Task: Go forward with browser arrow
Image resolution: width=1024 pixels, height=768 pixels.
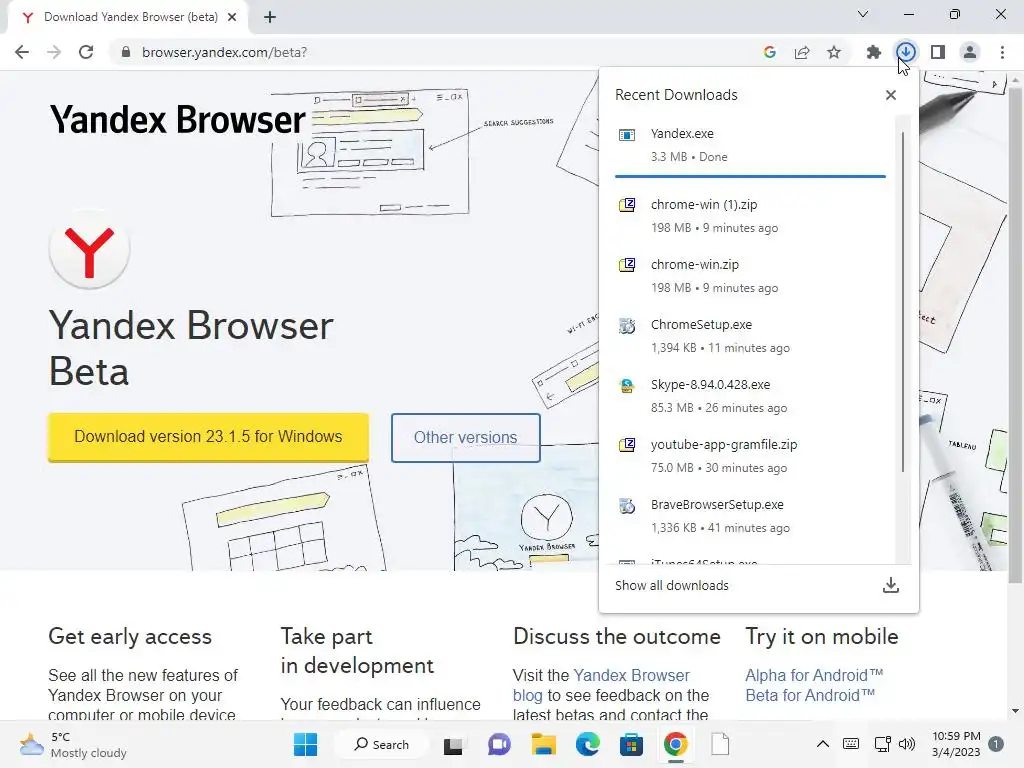Action: click(x=54, y=52)
